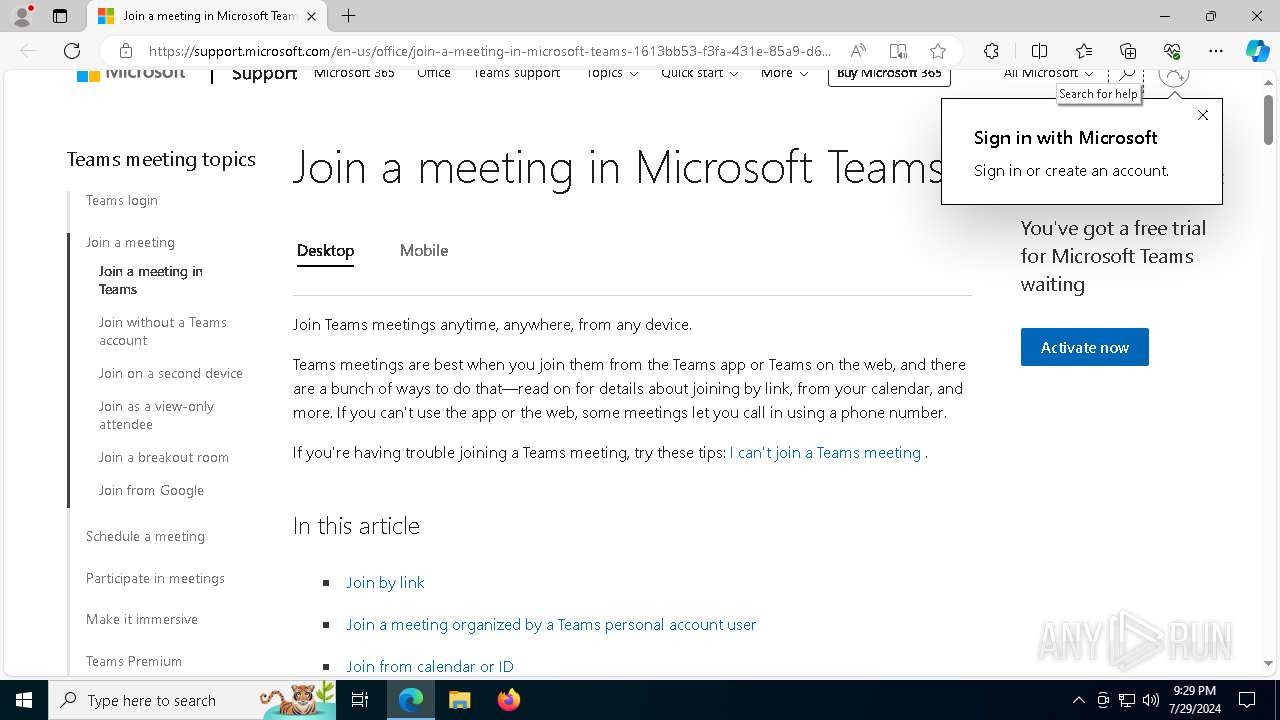Collapse Join a meeting topic

130,242
